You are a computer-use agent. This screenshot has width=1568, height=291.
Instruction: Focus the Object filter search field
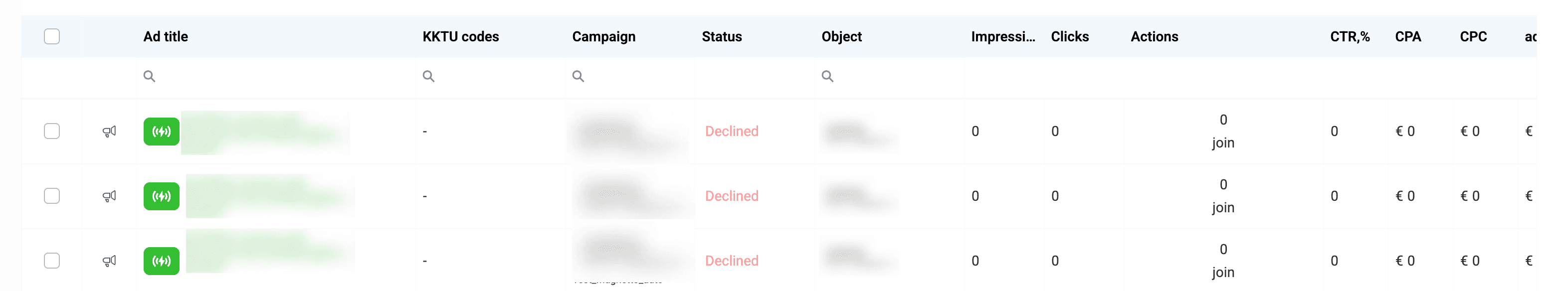(x=889, y=76)
